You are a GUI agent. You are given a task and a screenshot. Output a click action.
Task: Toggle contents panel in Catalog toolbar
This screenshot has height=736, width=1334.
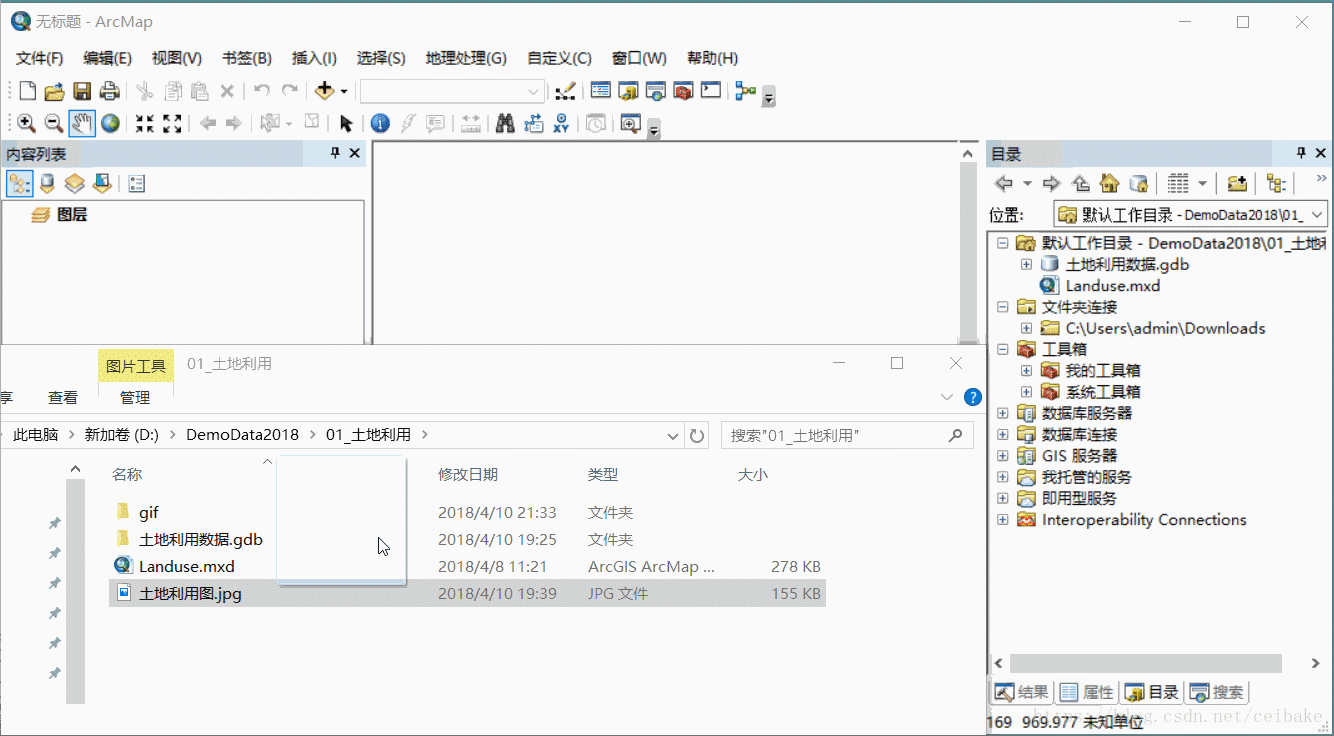[x=1276, y=183]
